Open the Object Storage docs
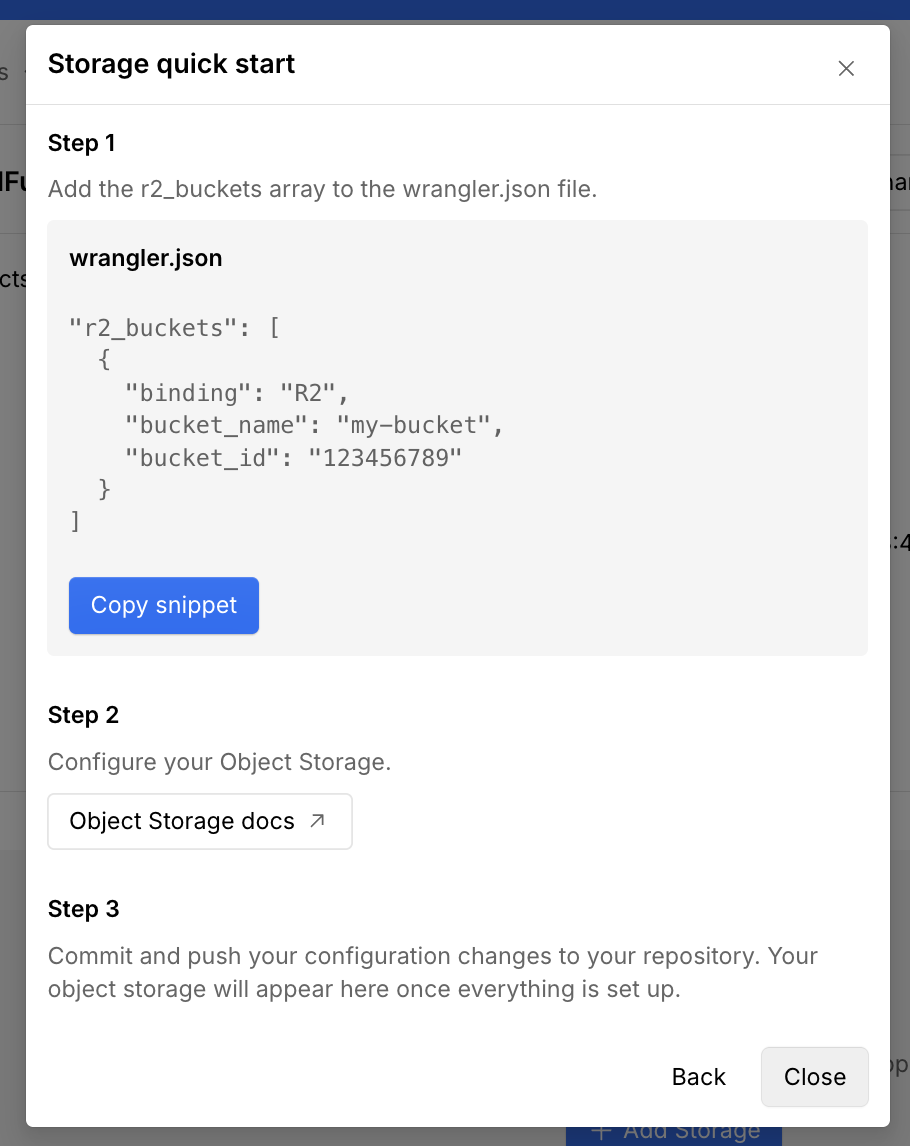910x1146 pixels. [x=199, y=820]
